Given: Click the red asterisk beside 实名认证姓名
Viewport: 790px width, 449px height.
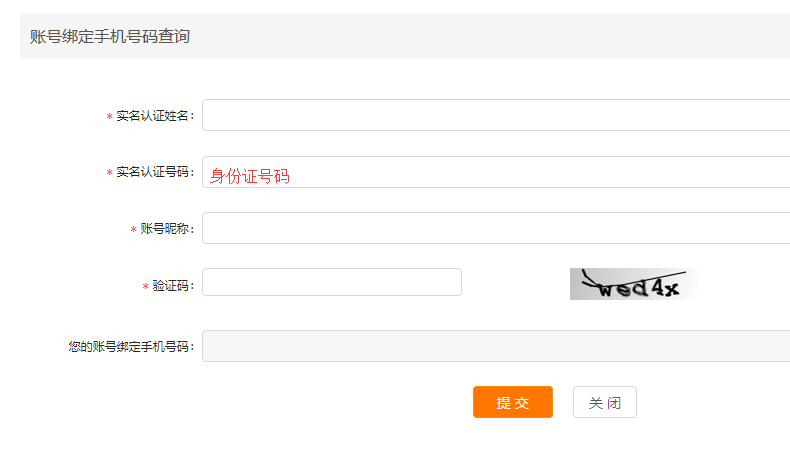Looking at the screenshot, I should (x=109, y=117).
